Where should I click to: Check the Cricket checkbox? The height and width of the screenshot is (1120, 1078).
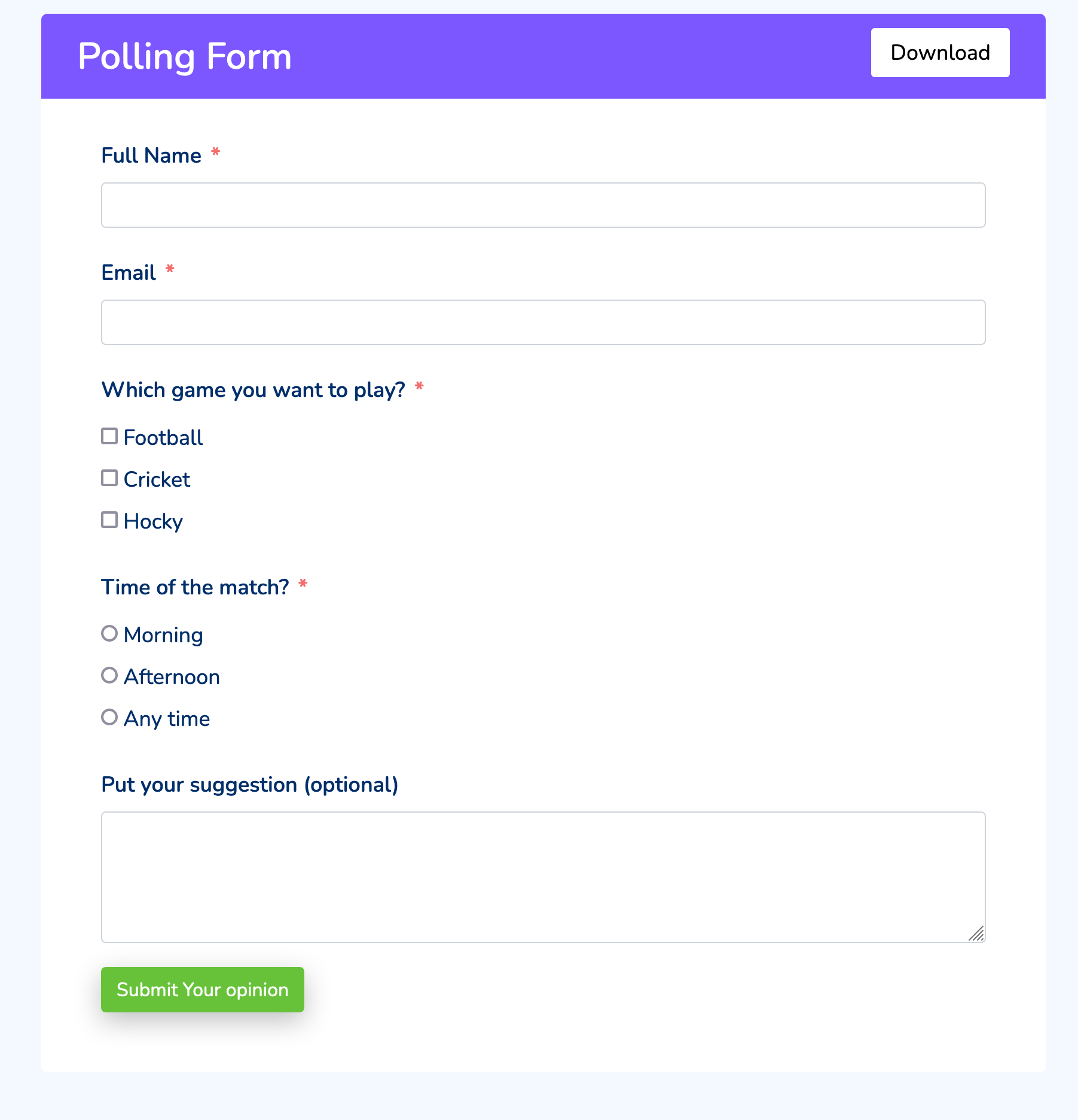click(x=109, y=477)
